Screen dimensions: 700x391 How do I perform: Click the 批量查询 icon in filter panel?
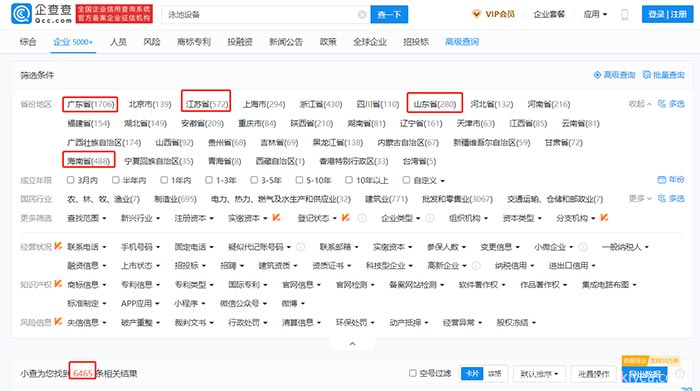pyautogui.click(x=646, y=75)
